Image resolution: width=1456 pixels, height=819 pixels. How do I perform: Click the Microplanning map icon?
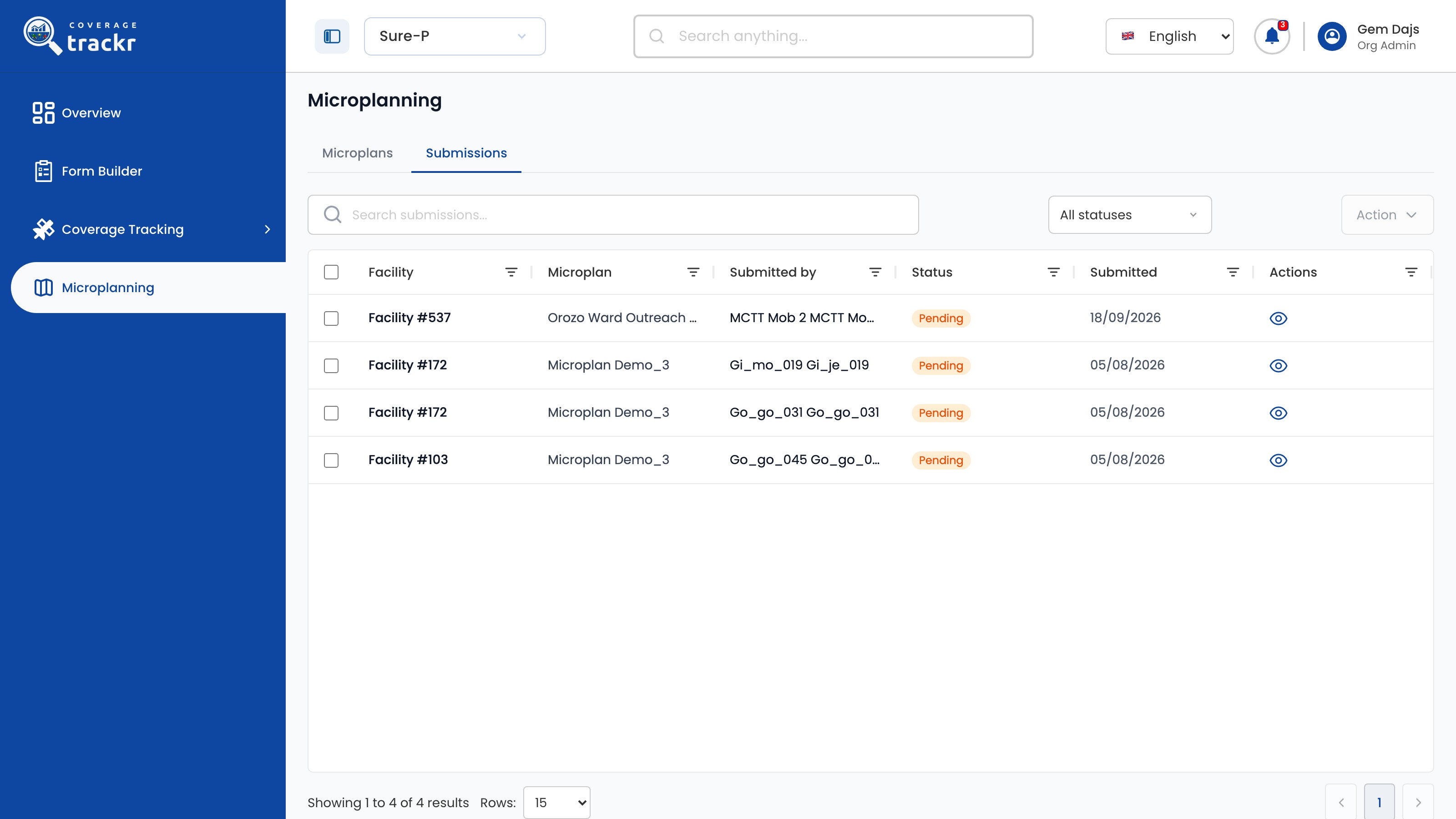click(x=44, y=287)
